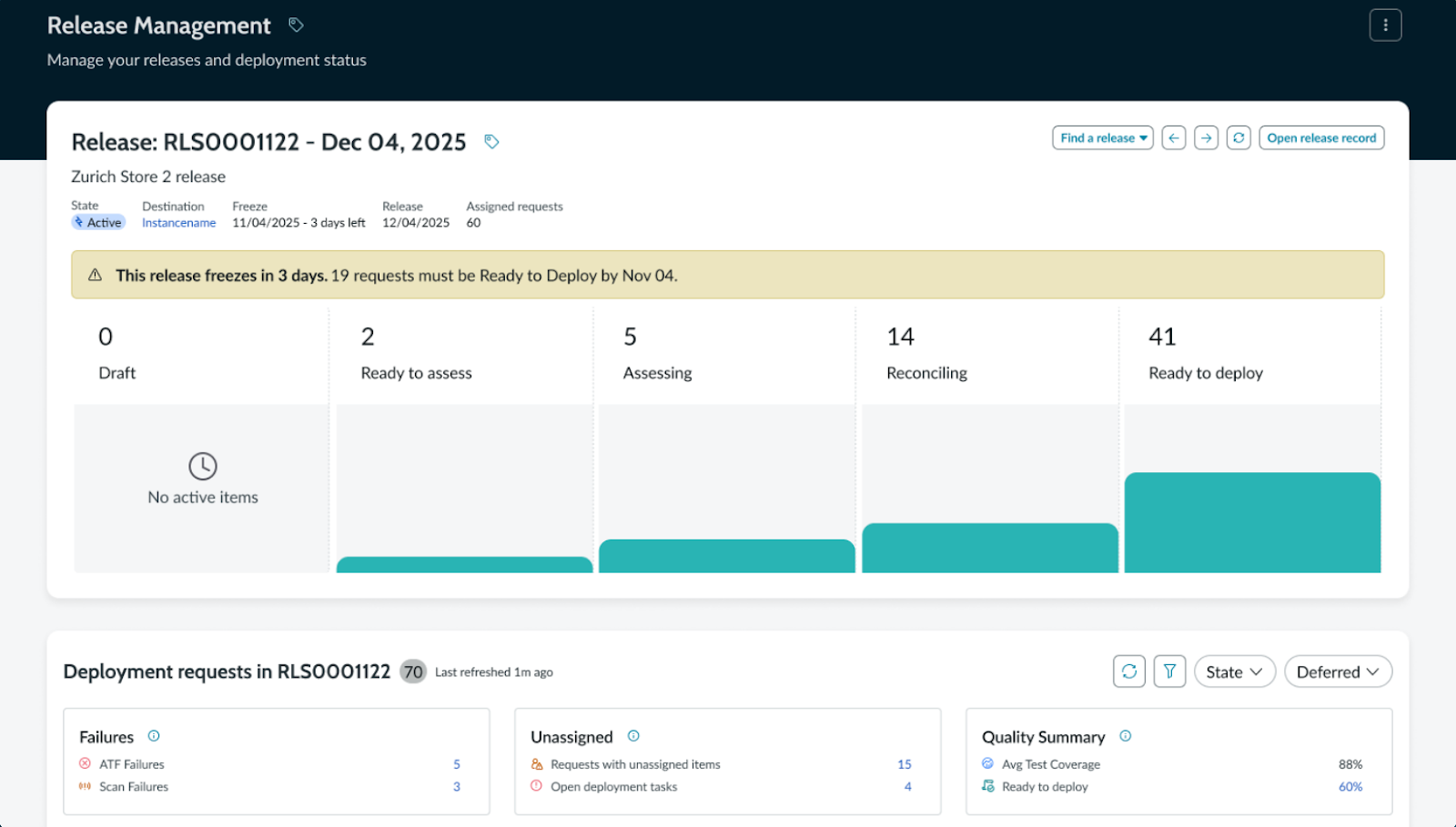
Task: Open the three-dot more options menu
Action: 1385,25
